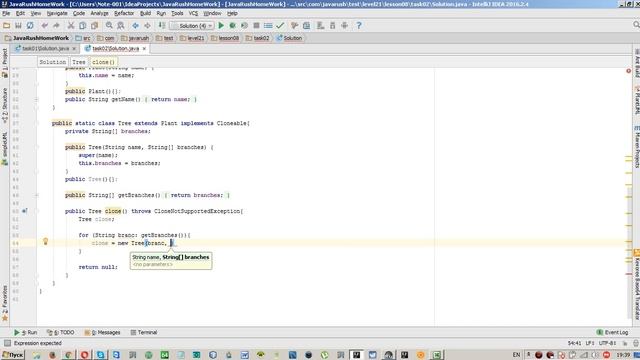Select the Tree structure breadcrumb
The image size is (640, 360).
click(x=79, y=62)
